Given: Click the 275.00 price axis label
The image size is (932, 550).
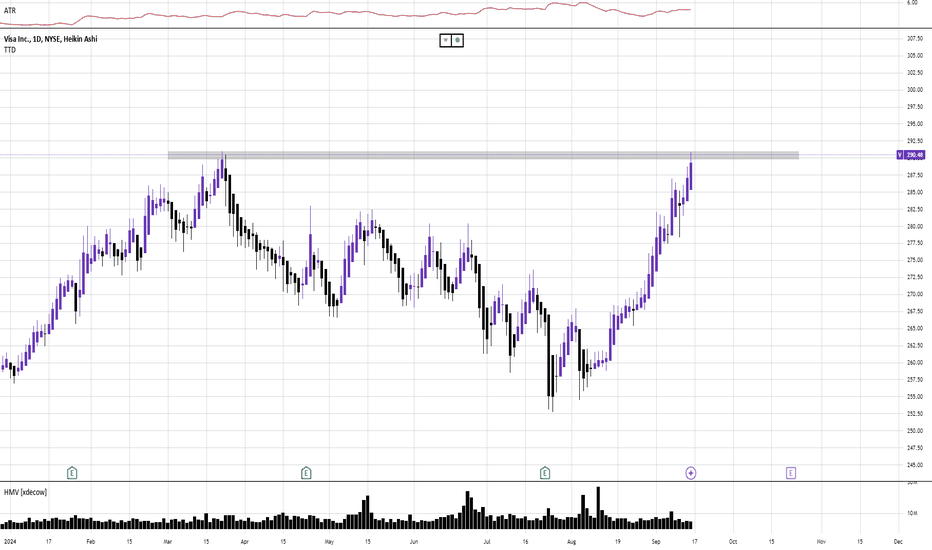Looking at the screenshot, I should (x=915, y=260).
